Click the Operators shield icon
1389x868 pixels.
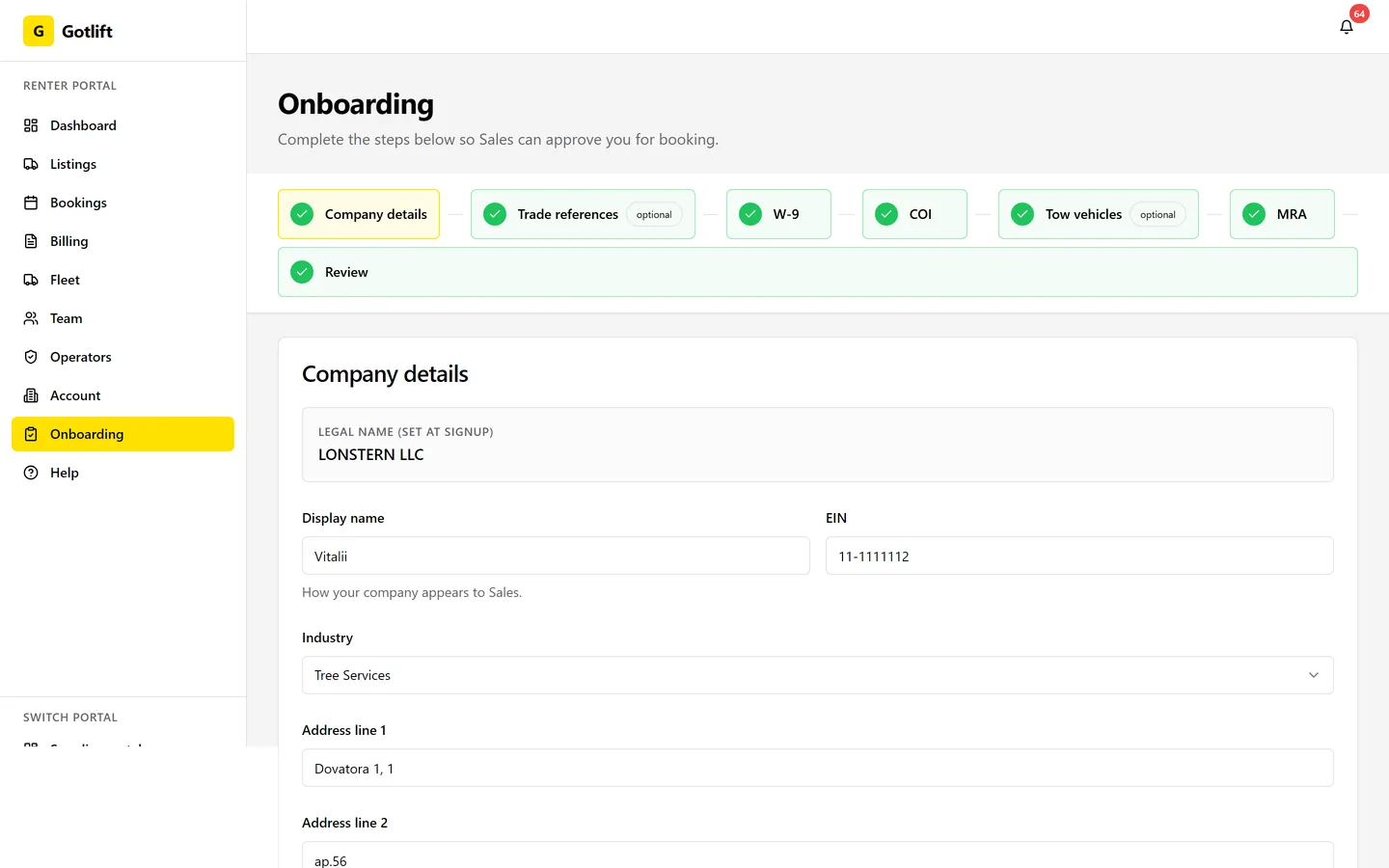tap(31, 357)
